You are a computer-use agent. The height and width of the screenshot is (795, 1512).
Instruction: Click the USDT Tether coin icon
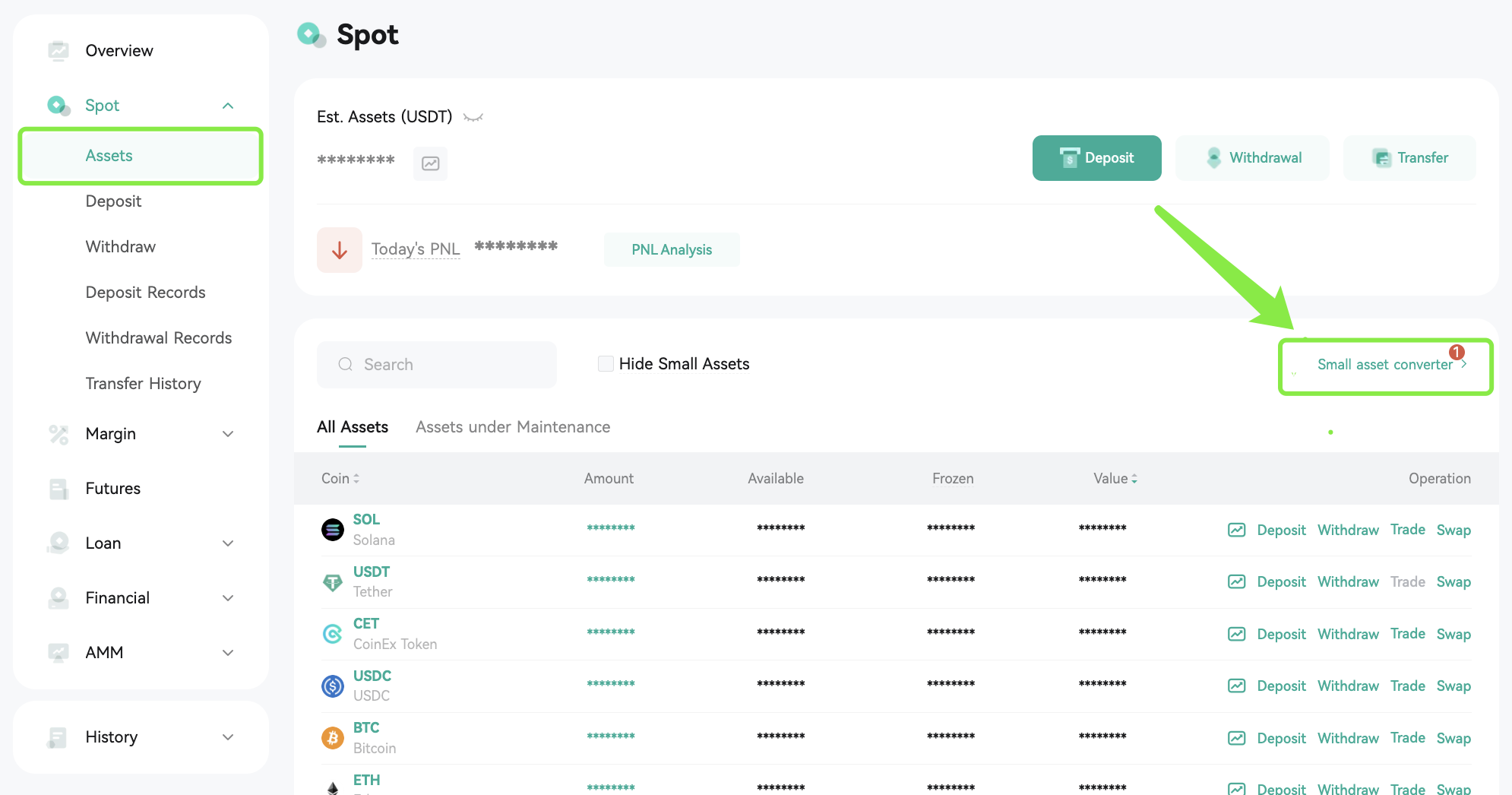pyautogui.click(x=333, y=582)
